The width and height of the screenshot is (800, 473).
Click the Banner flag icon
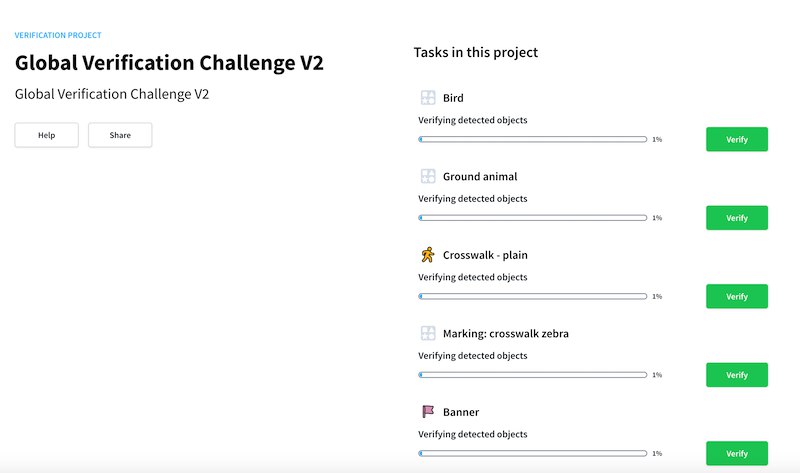428,411
